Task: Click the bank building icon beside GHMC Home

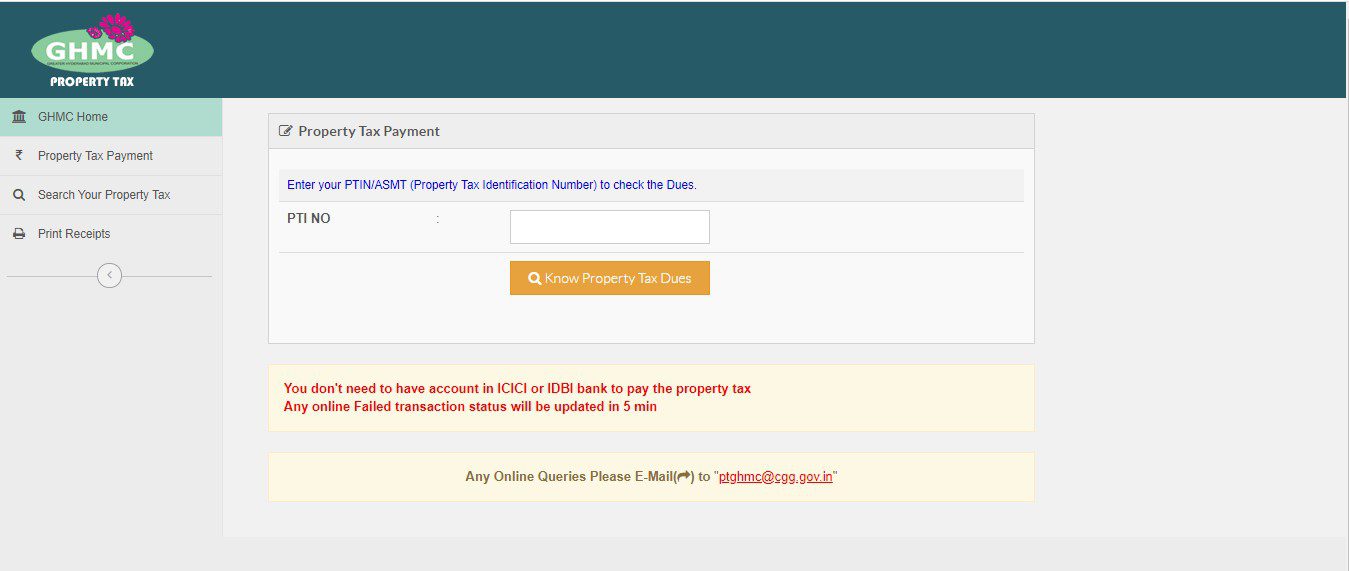Action: click(x=19, y=117)
